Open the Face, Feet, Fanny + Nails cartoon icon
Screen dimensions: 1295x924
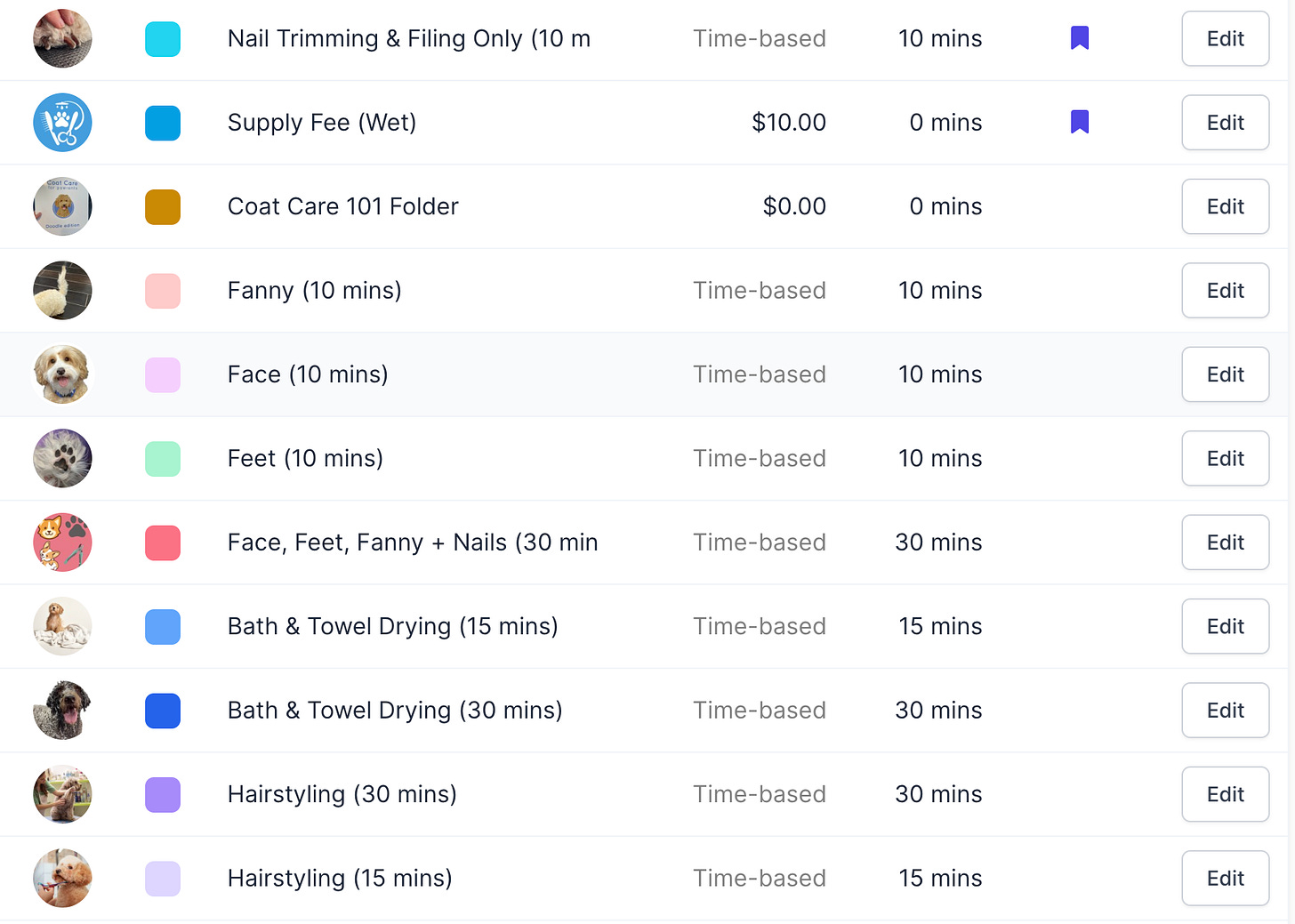pos(62,542)
